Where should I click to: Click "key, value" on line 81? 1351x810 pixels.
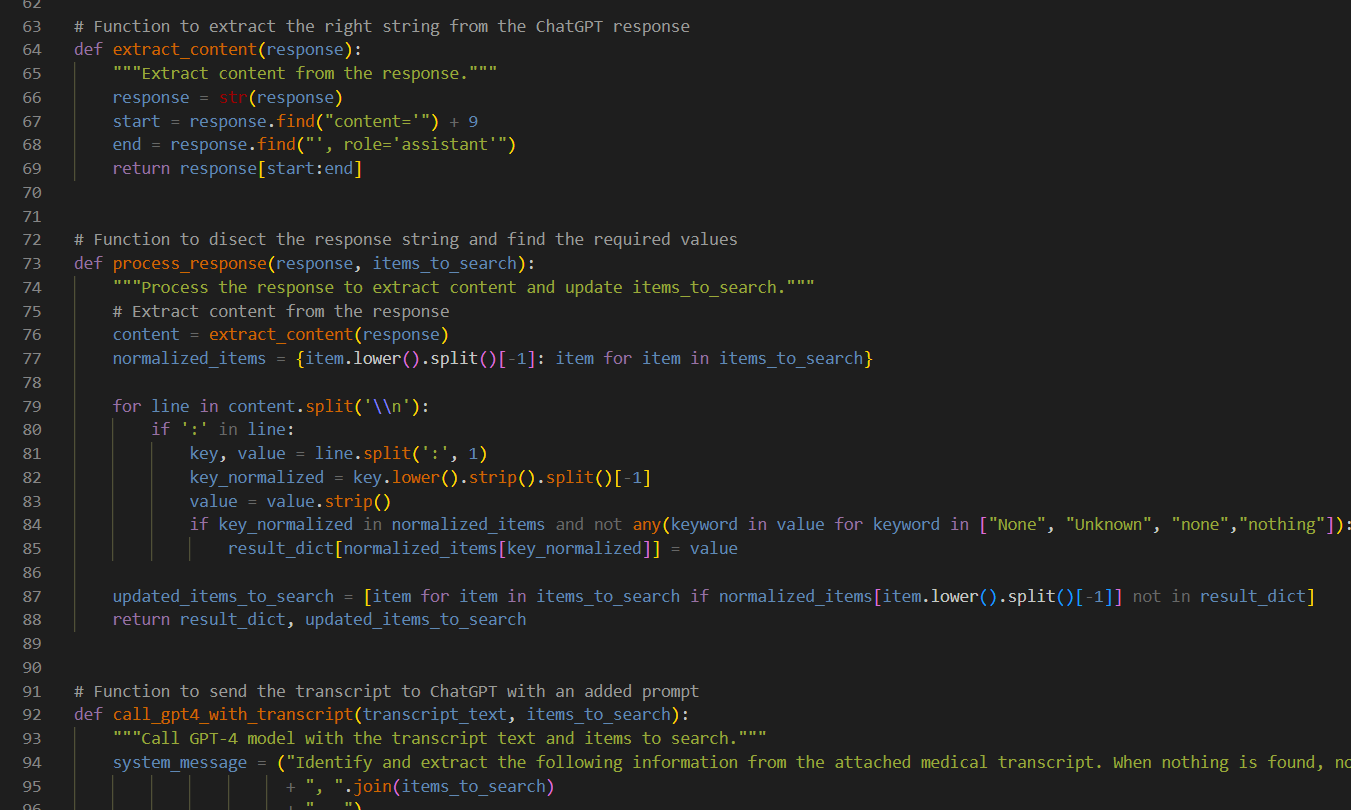click(x=238, y=454)
